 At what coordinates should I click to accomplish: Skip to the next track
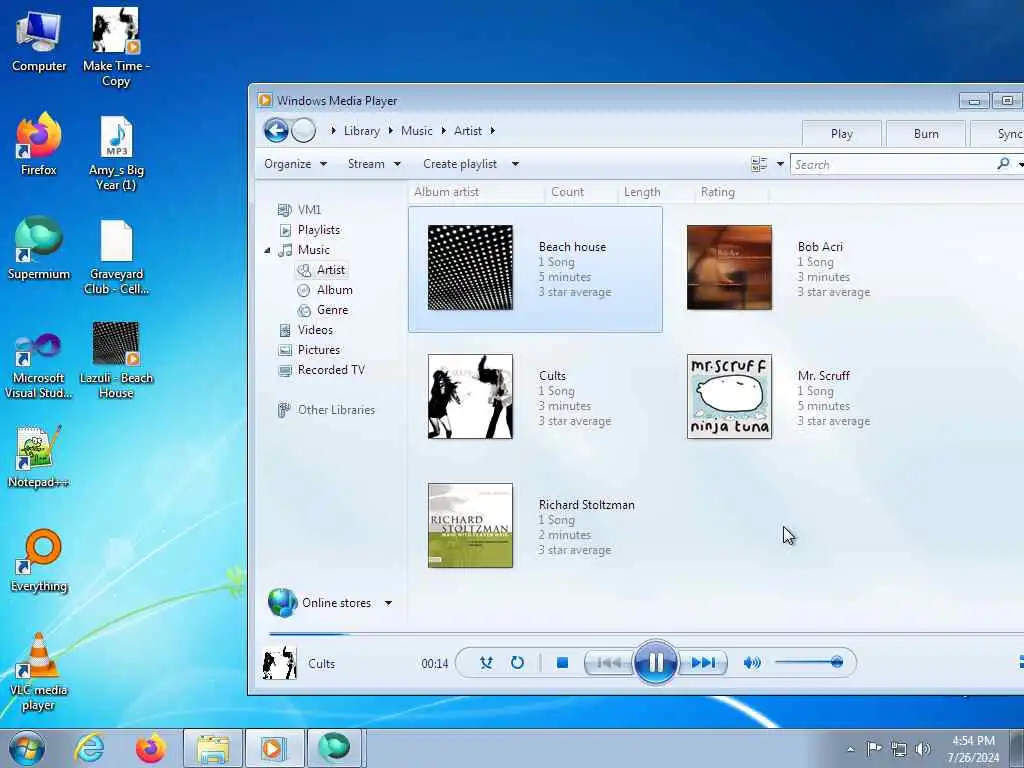(x=703, y=663)
